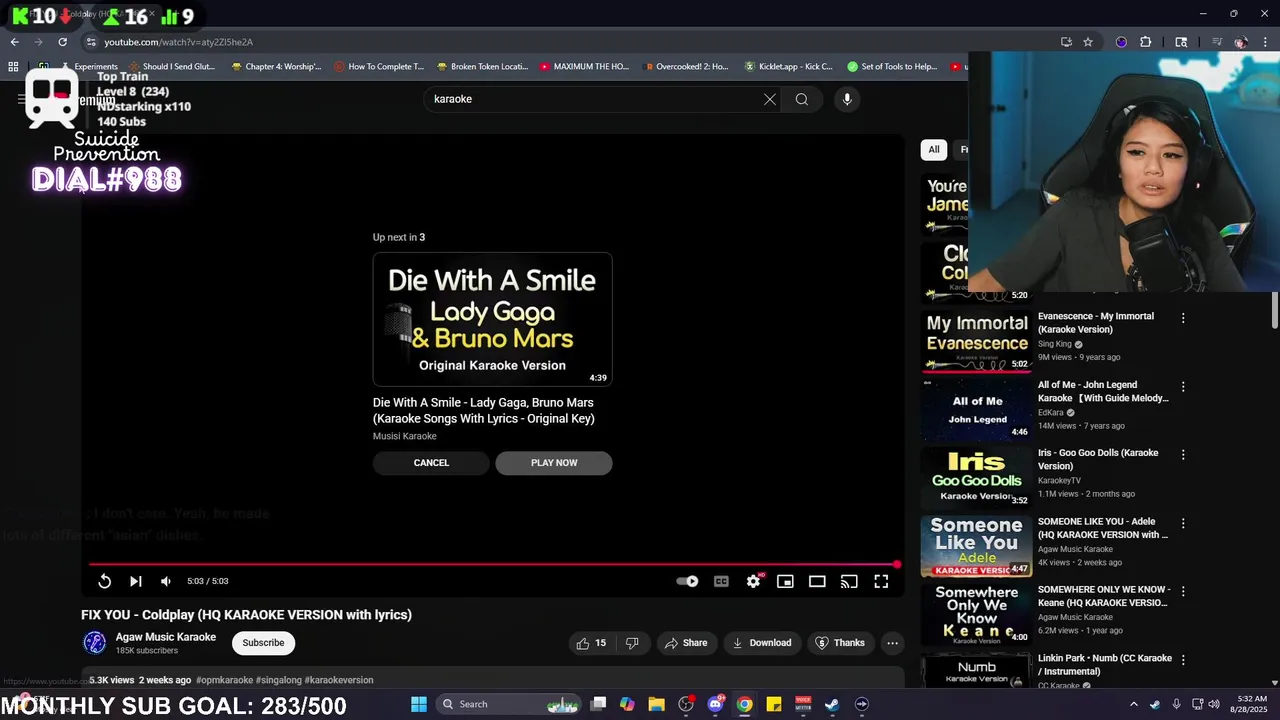
Task: Enter fullscreen mode
Action: pos(881,581)
